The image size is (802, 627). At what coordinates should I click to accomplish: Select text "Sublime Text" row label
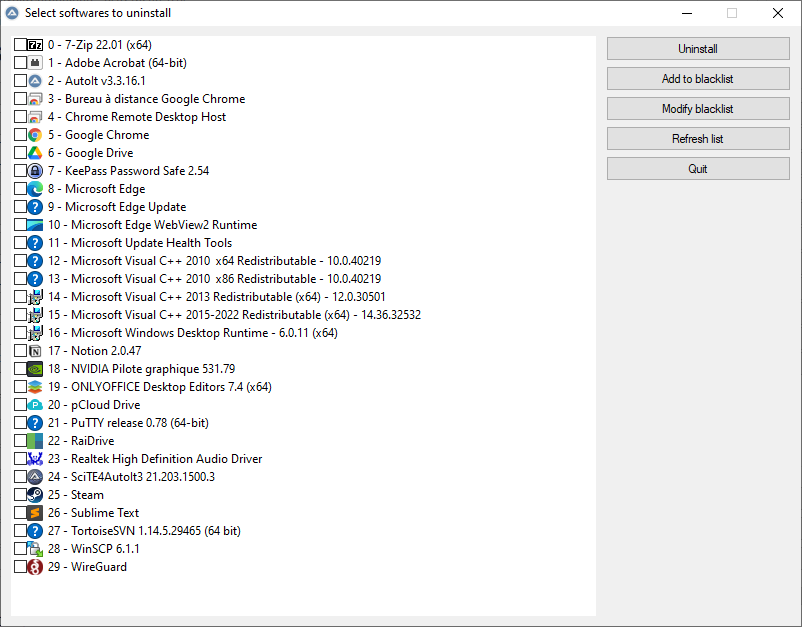[x=105, y=513]
